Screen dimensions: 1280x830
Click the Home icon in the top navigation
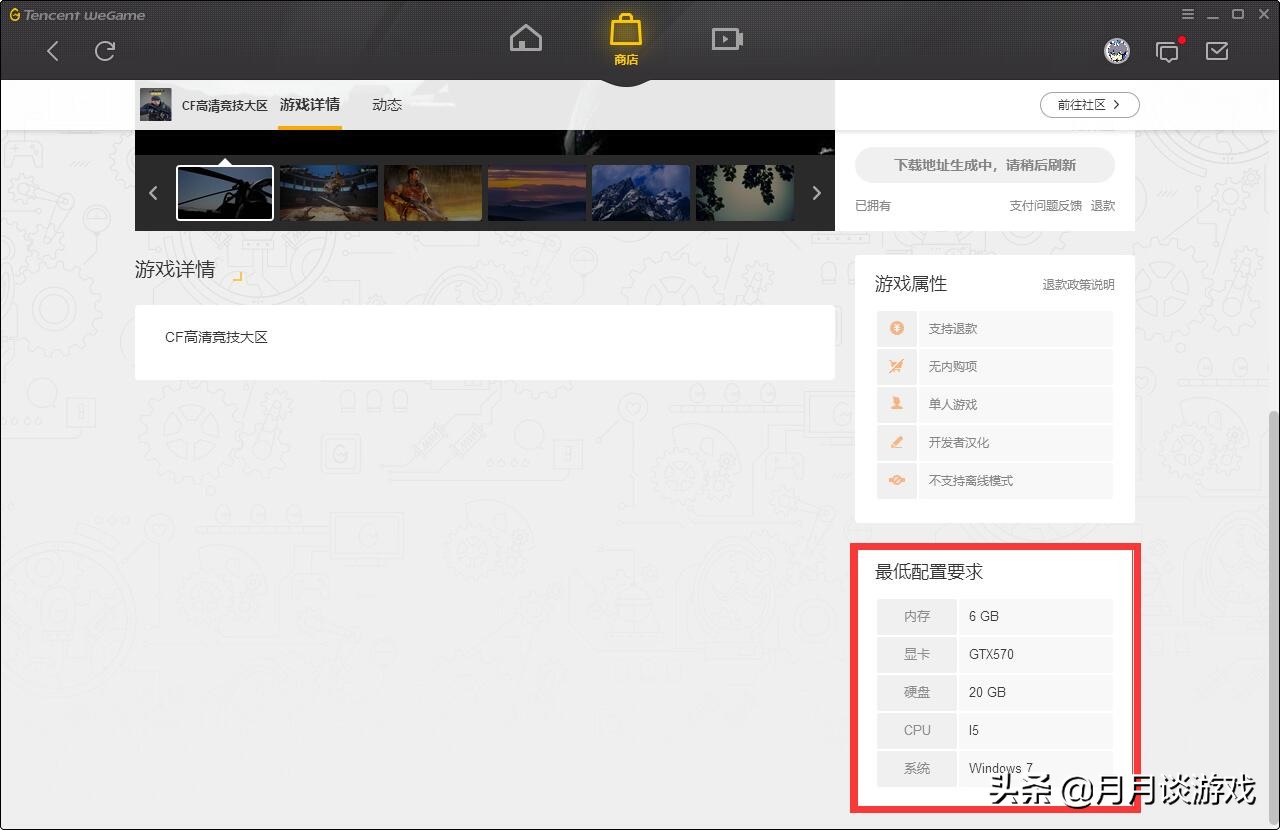(x=525, y=37)
